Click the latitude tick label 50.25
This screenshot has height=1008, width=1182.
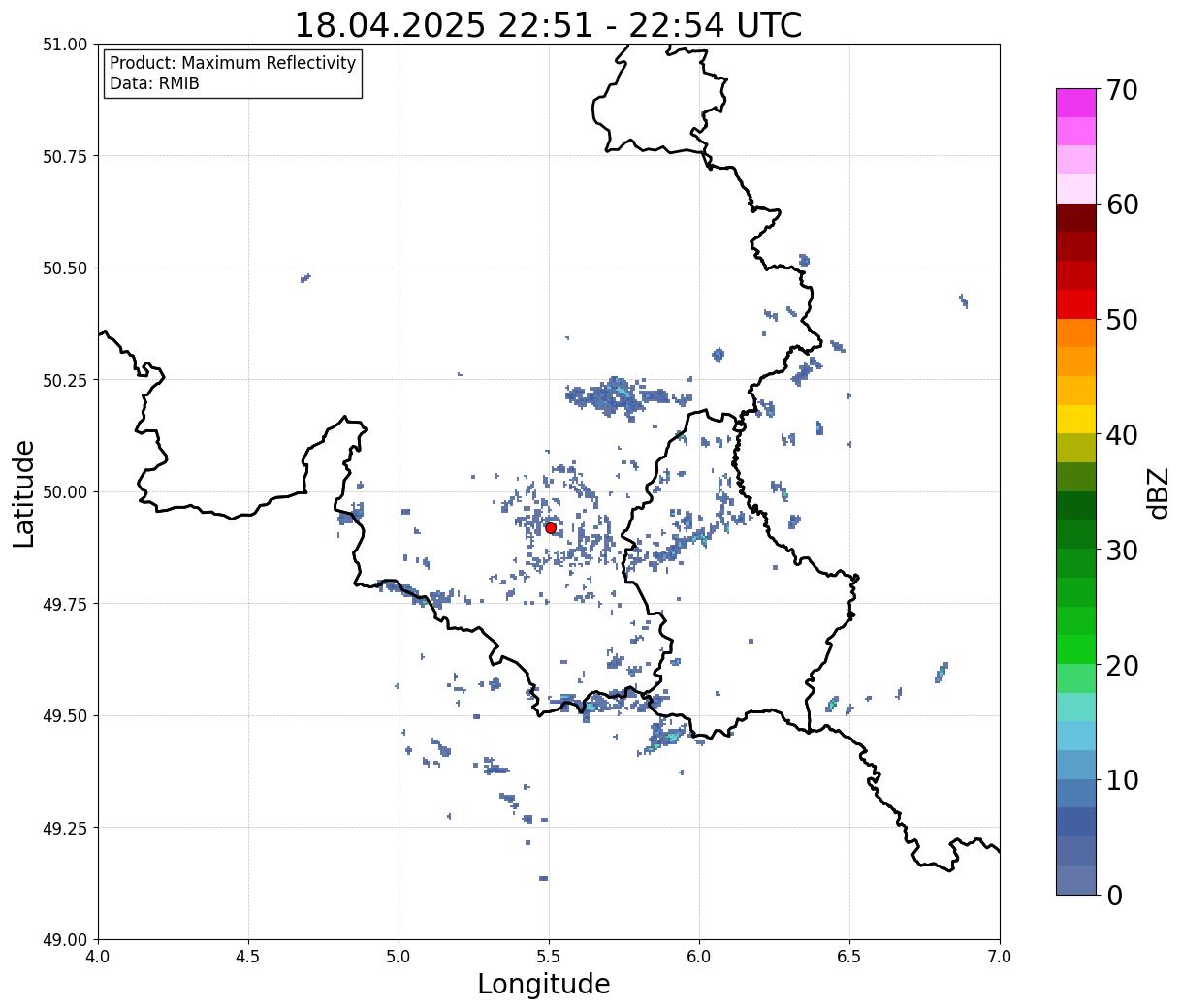coord(65,380)
